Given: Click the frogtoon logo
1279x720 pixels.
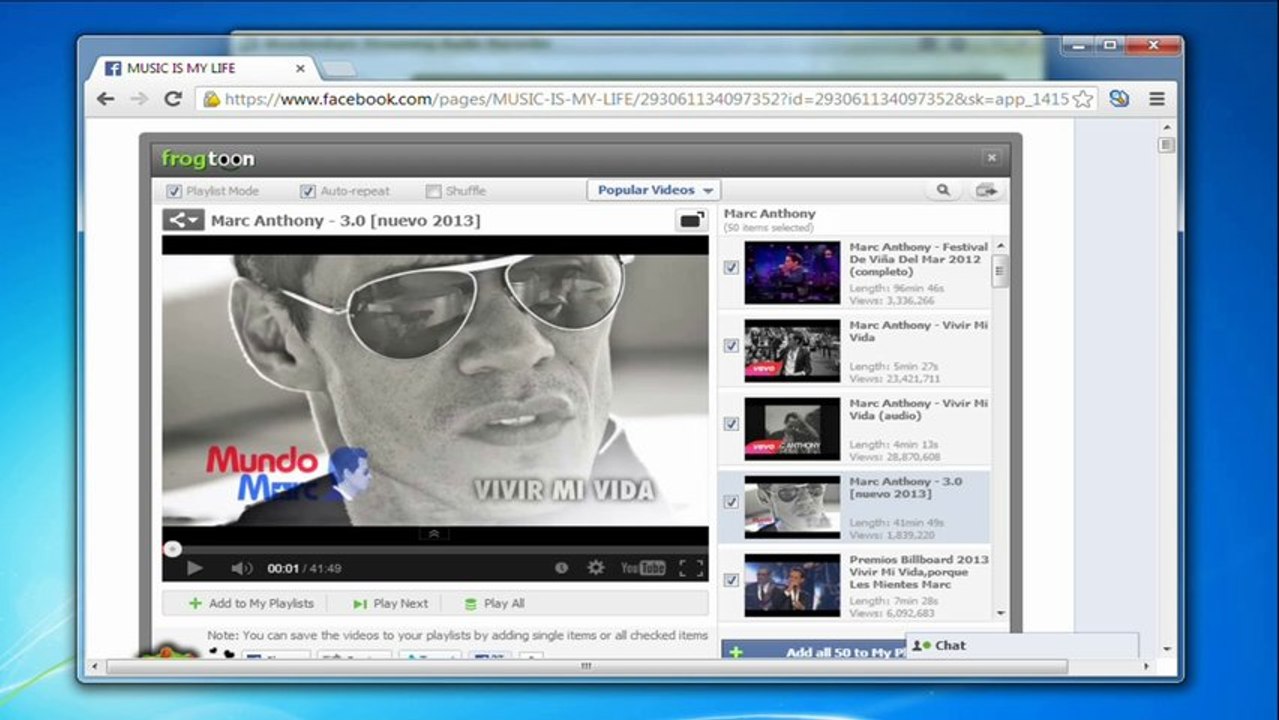Looking at the screenshot, I should (x=208, y=159).
